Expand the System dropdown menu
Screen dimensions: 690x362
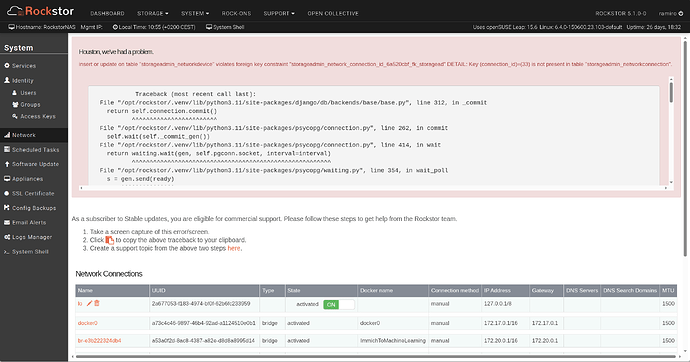pos(195,14)
